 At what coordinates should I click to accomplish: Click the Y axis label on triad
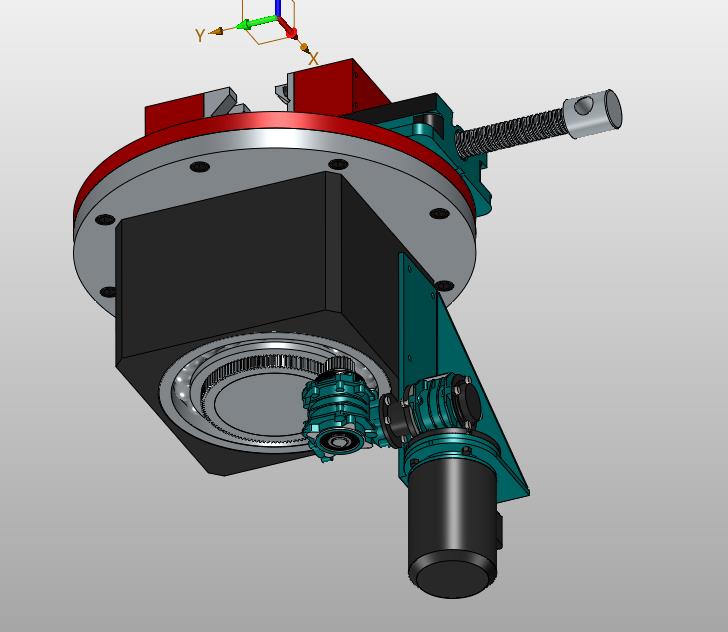[200, 35]
